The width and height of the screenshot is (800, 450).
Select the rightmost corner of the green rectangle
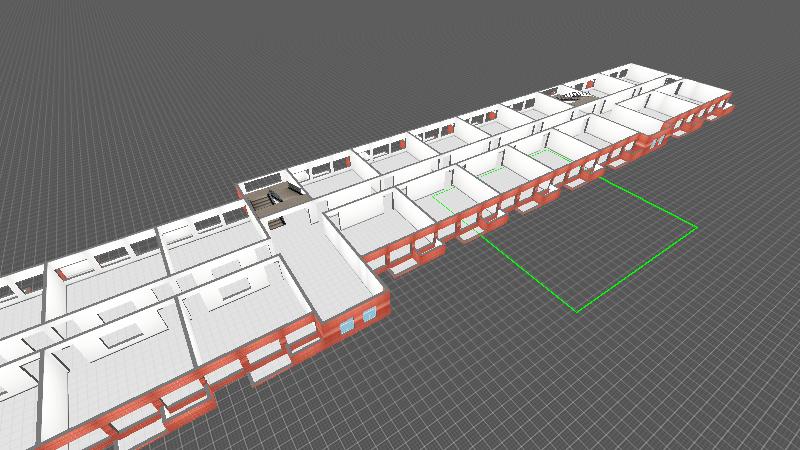point(695,228)
